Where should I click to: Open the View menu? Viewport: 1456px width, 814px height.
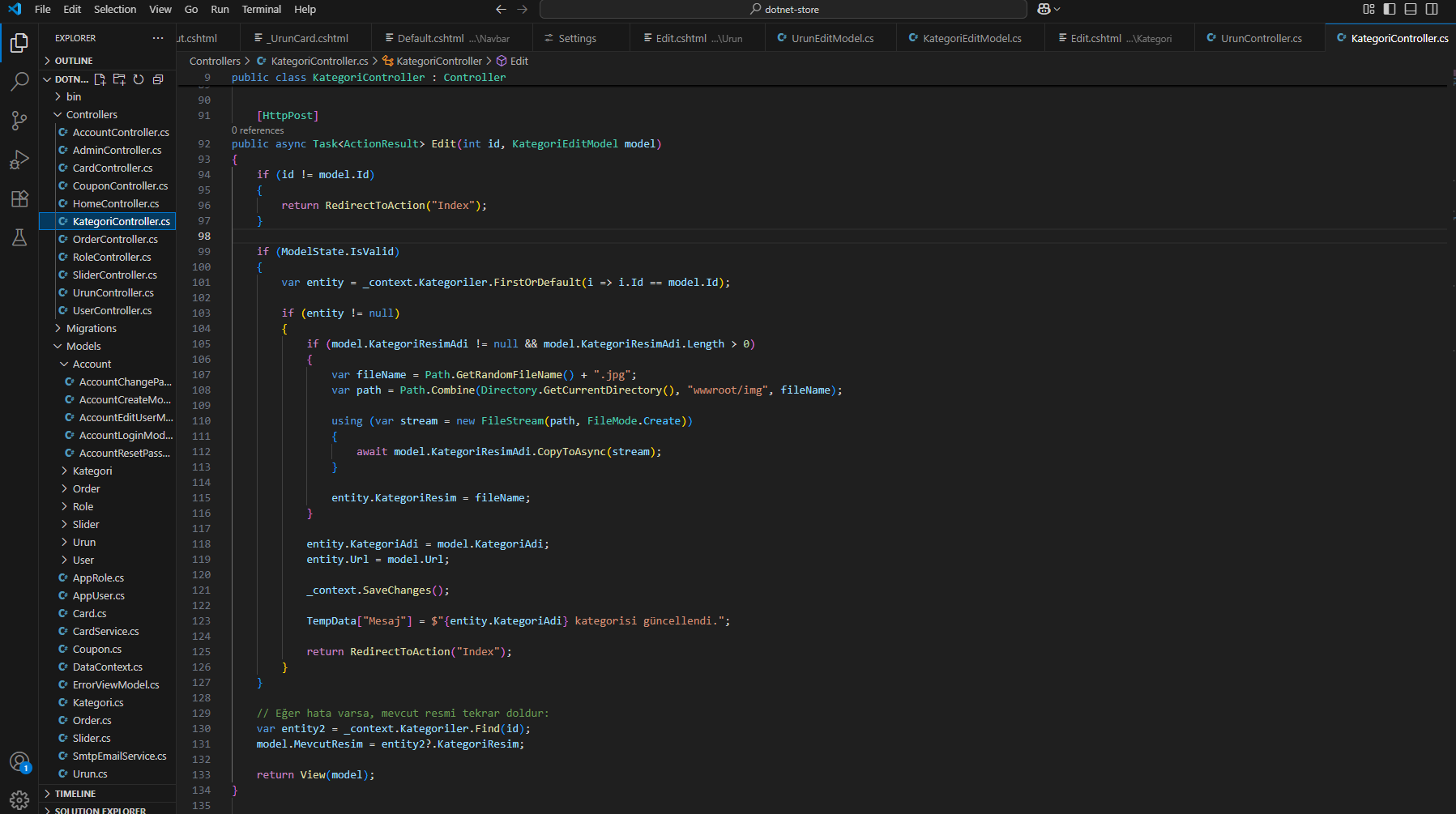(160, 9)
